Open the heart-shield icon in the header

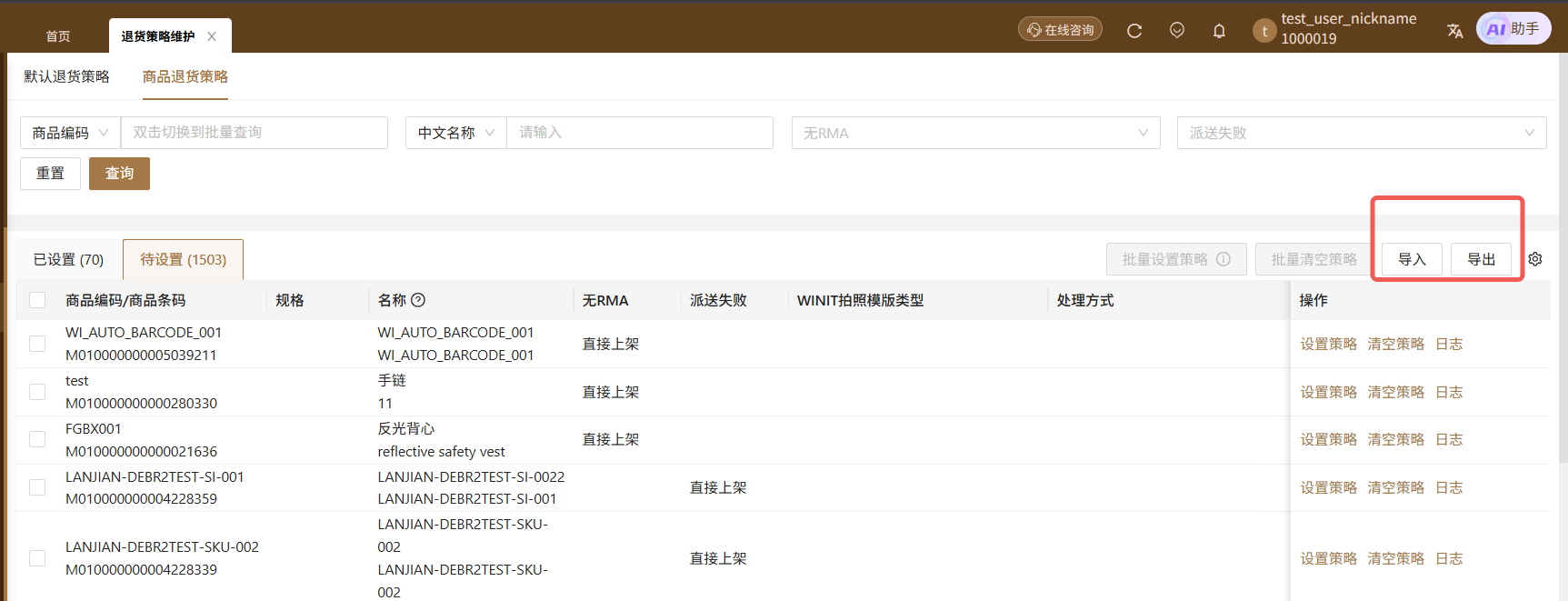1177,30
